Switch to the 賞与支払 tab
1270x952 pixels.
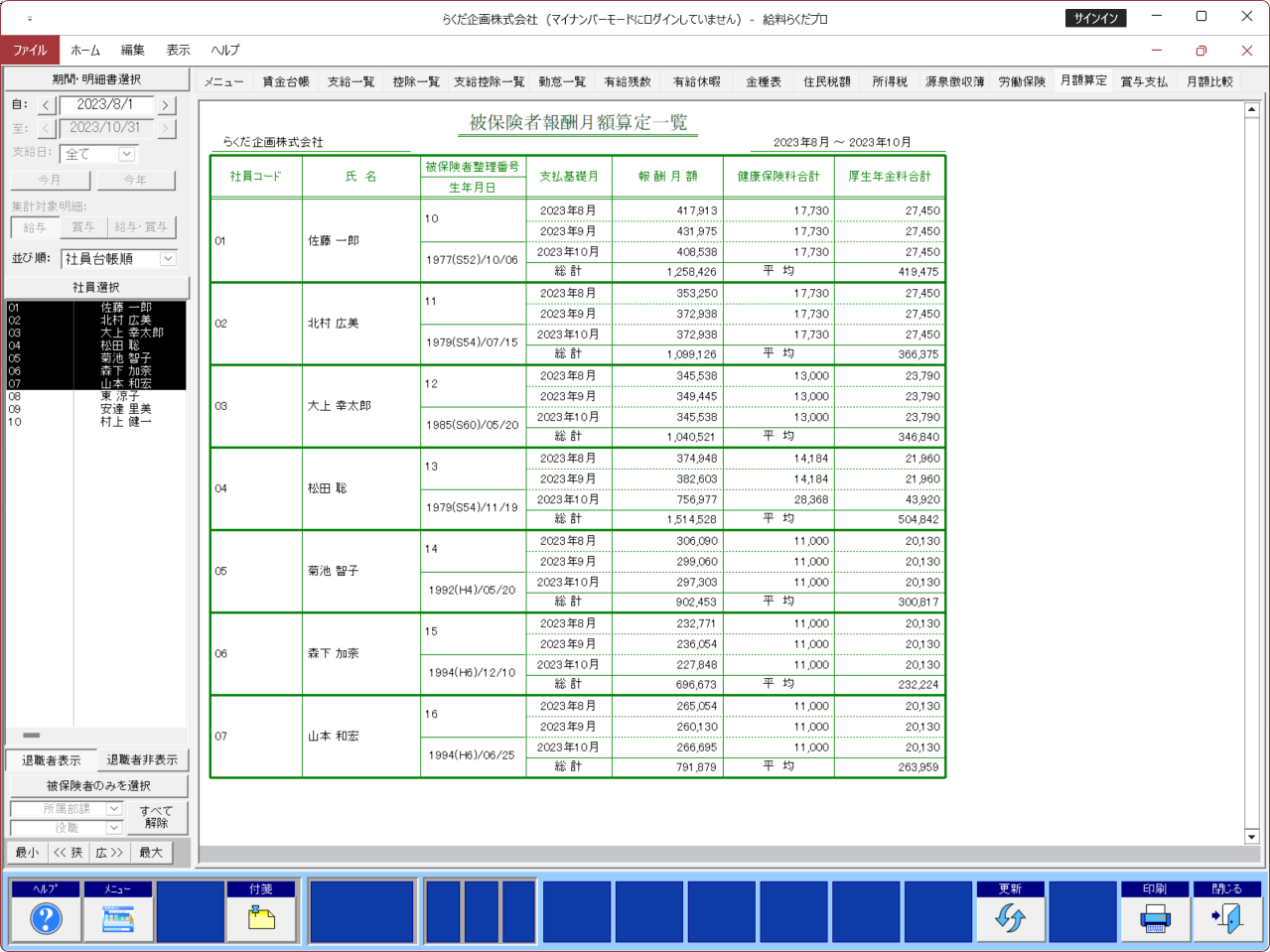pos(1144,81)
